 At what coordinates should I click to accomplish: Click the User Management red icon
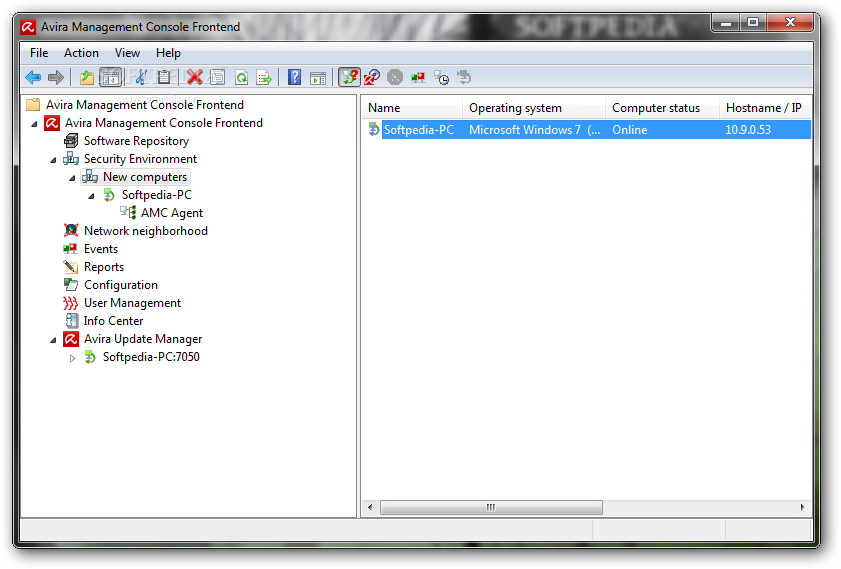pos(71,303)
